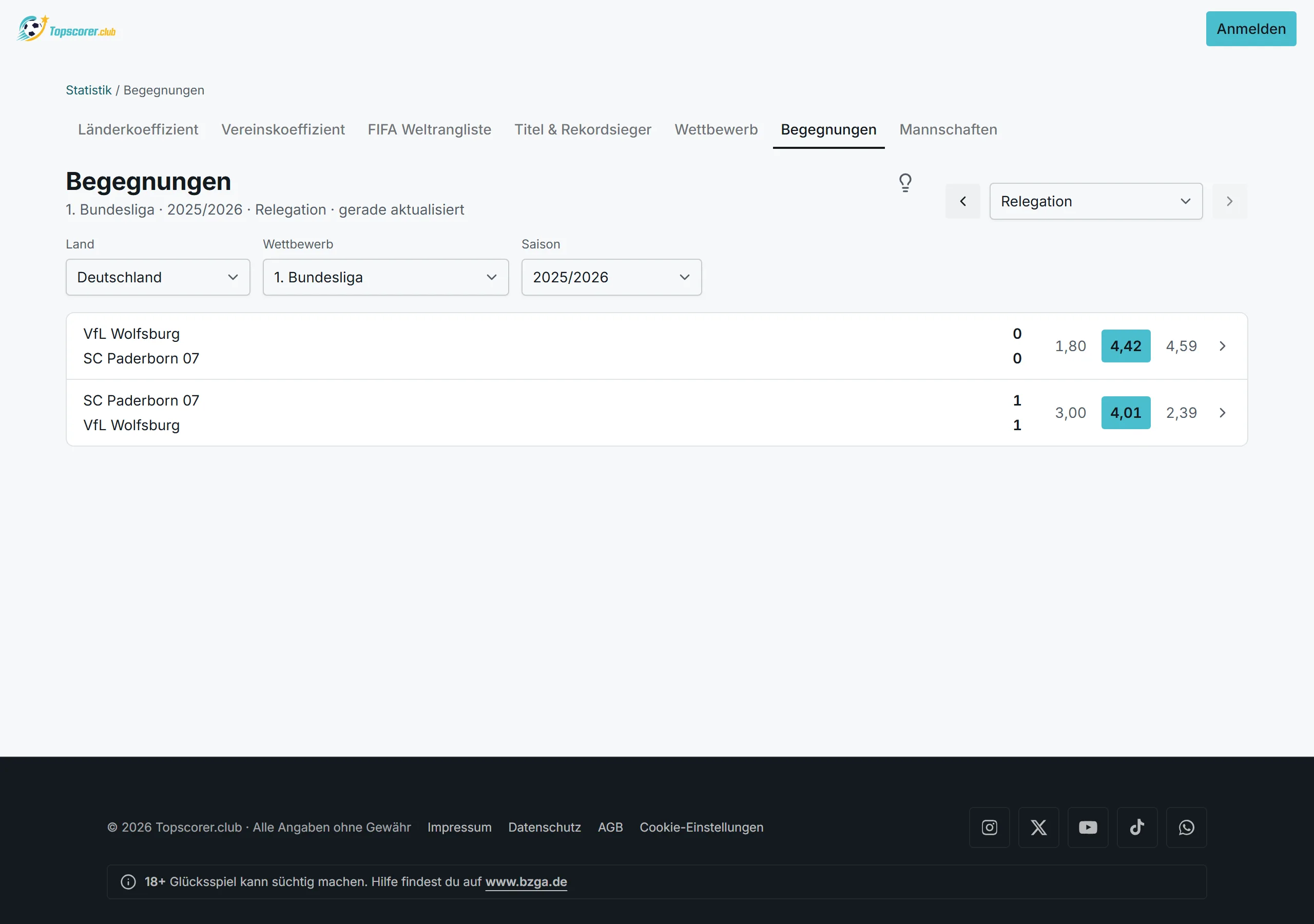Click VfL Wolfsburg in the second match row
1314x924 pixels.
[x=131, y=426]
